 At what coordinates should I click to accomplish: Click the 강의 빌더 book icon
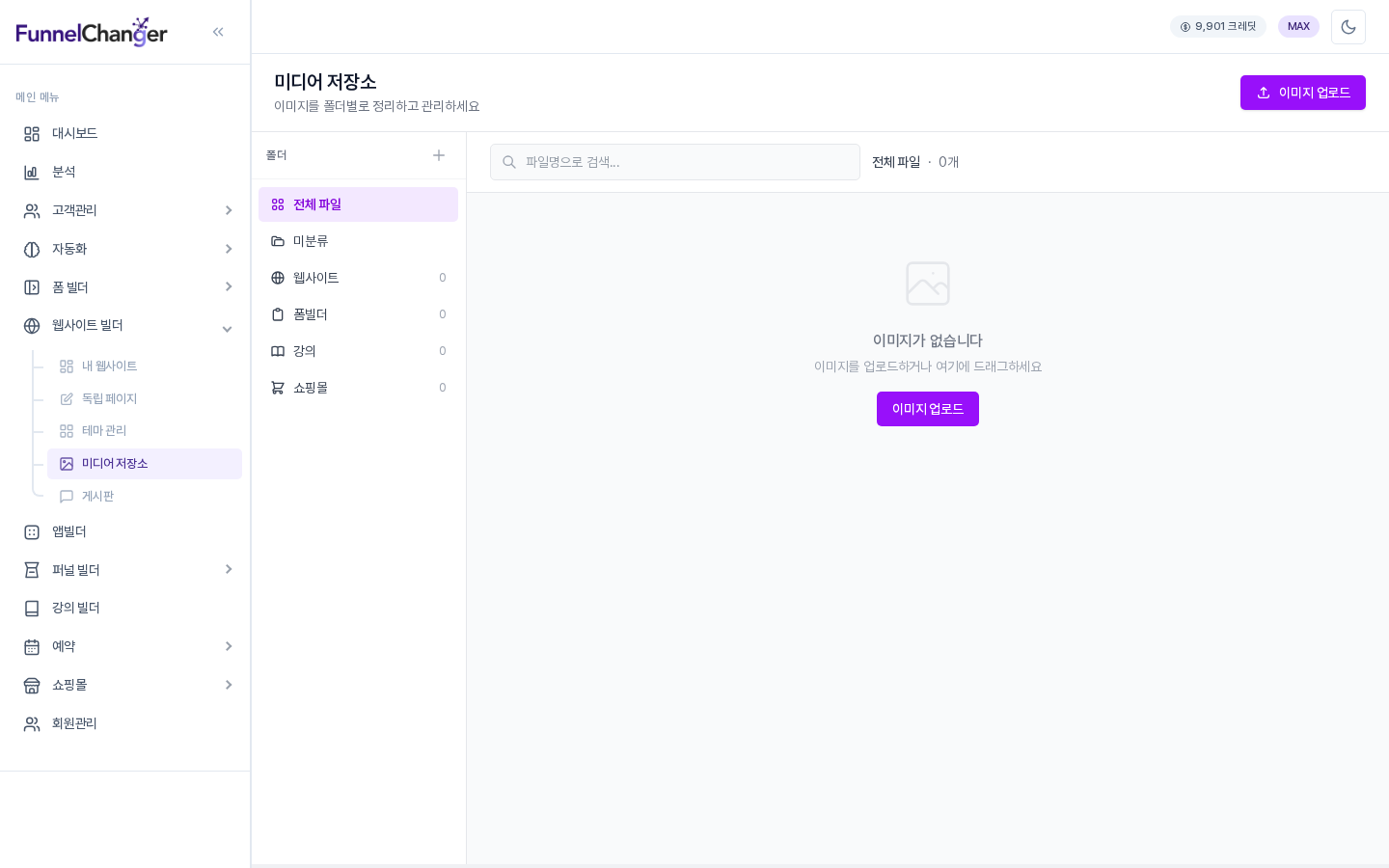(32, 609)
